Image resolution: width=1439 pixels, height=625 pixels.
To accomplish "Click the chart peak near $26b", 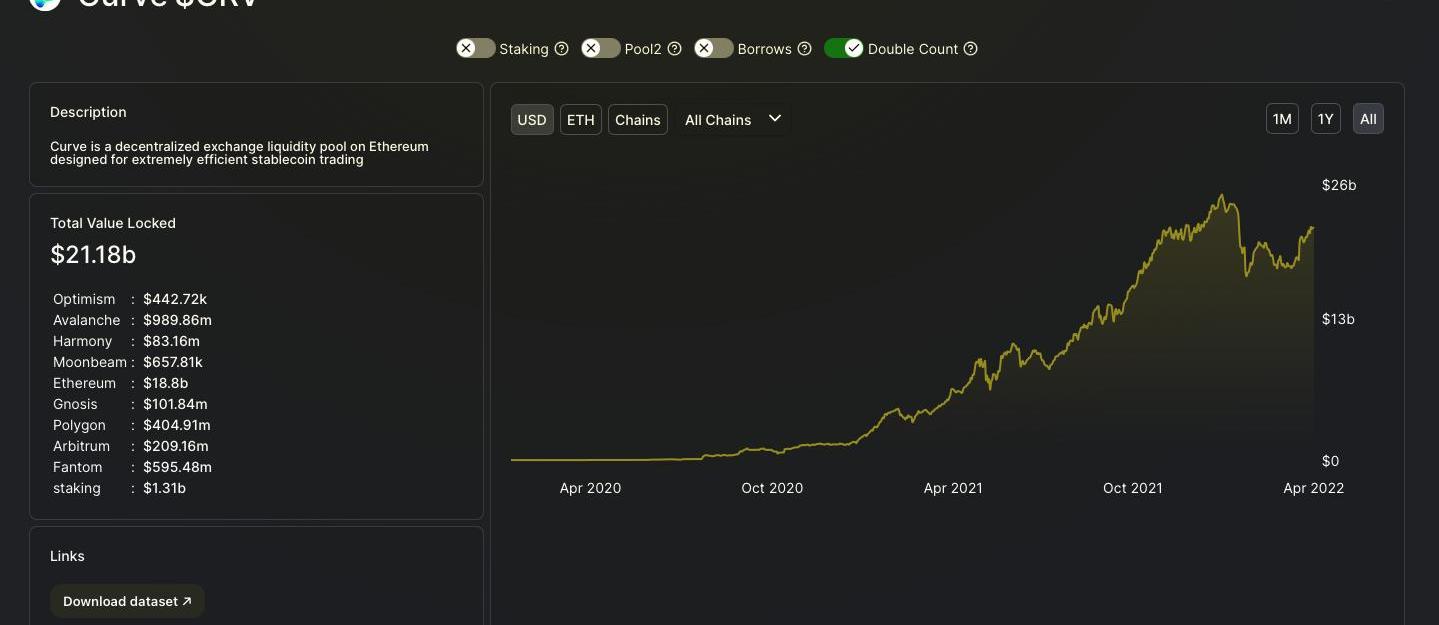I will (1222, 196).
